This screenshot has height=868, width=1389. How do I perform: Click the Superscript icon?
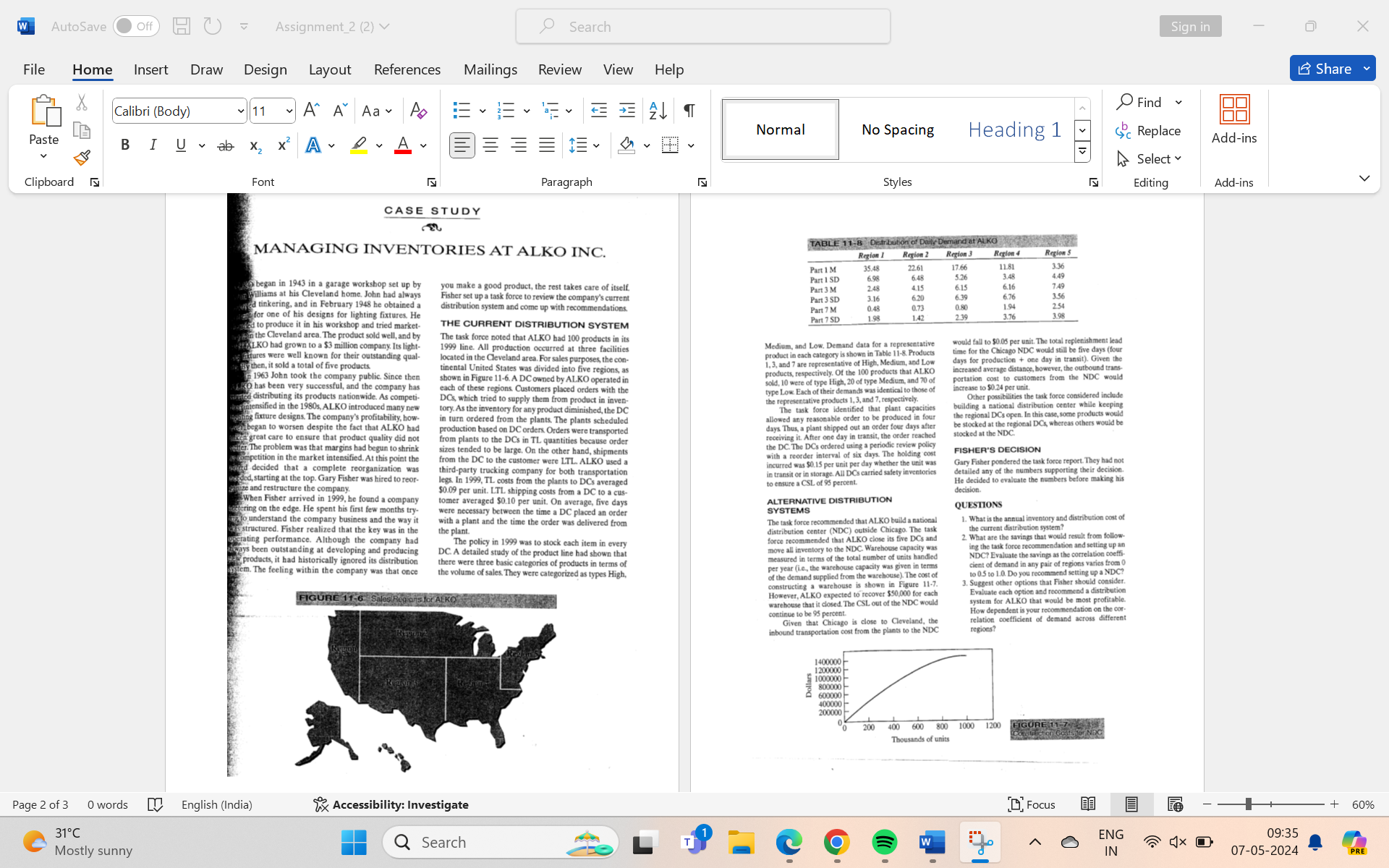(x=283, y=145)
